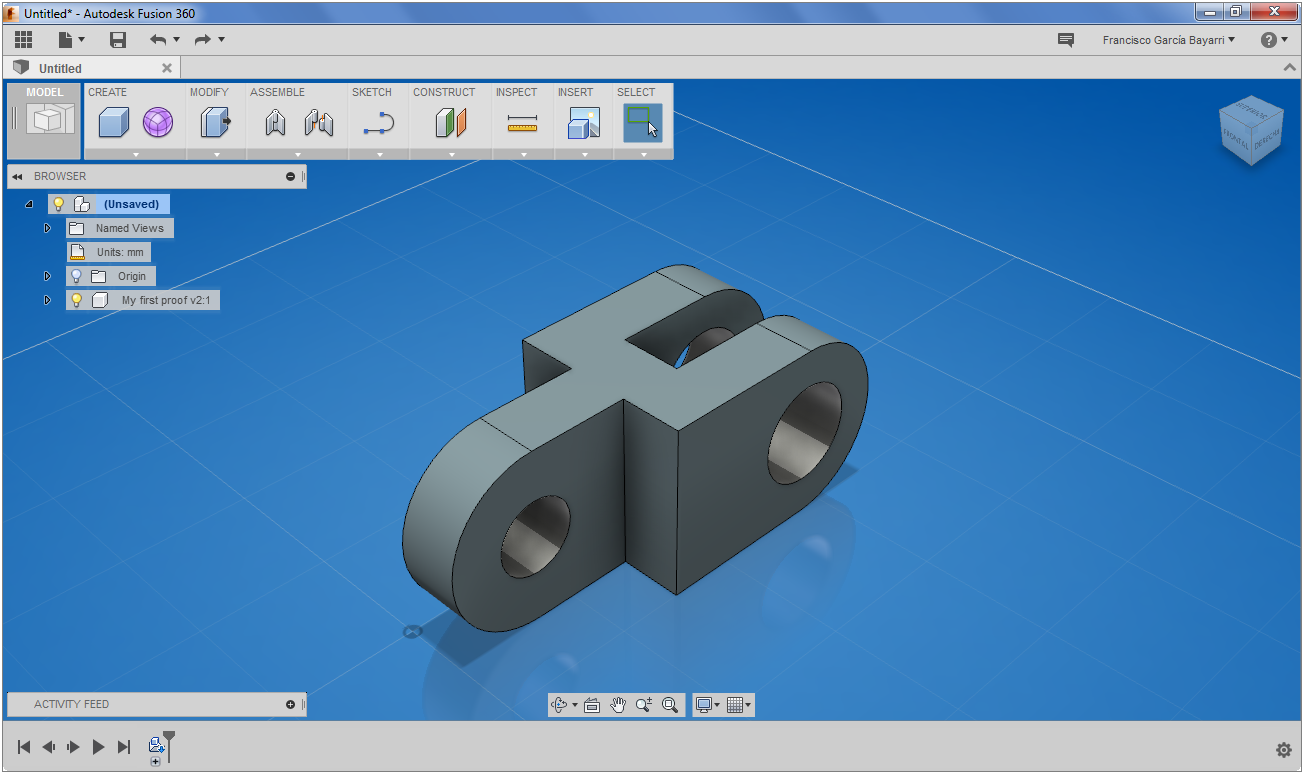Image resolution: width=1304 pixels, height=774 pixels.
Task: Open the CREATE panel dropdown arrow
Action: coord(135,155)
